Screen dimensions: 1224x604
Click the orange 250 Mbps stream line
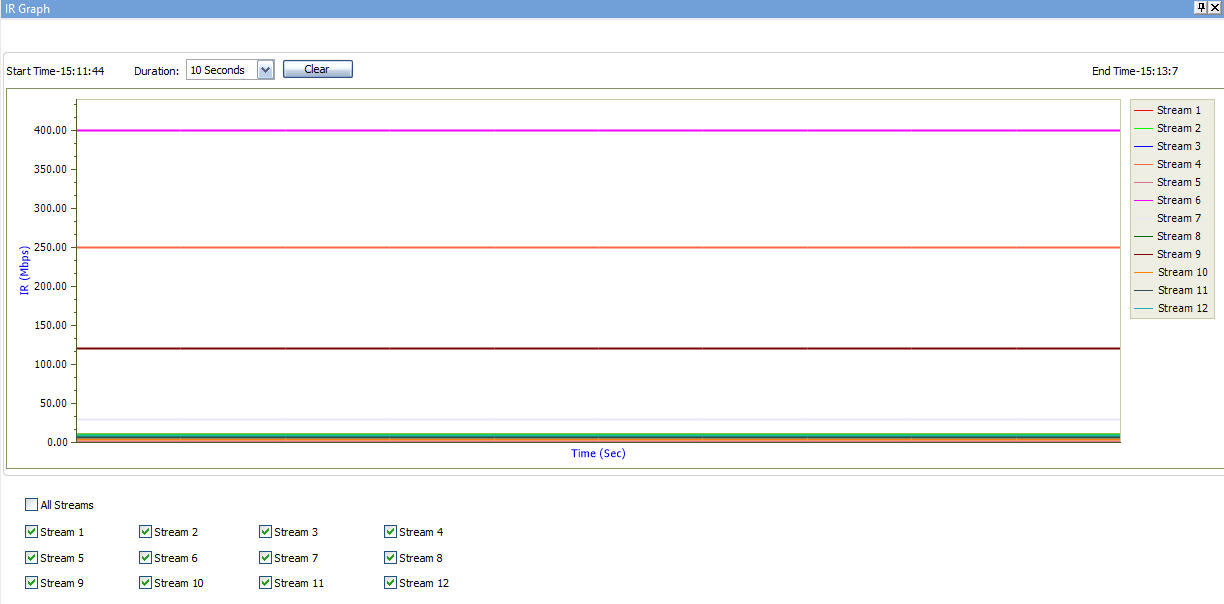tap(598, 247)
